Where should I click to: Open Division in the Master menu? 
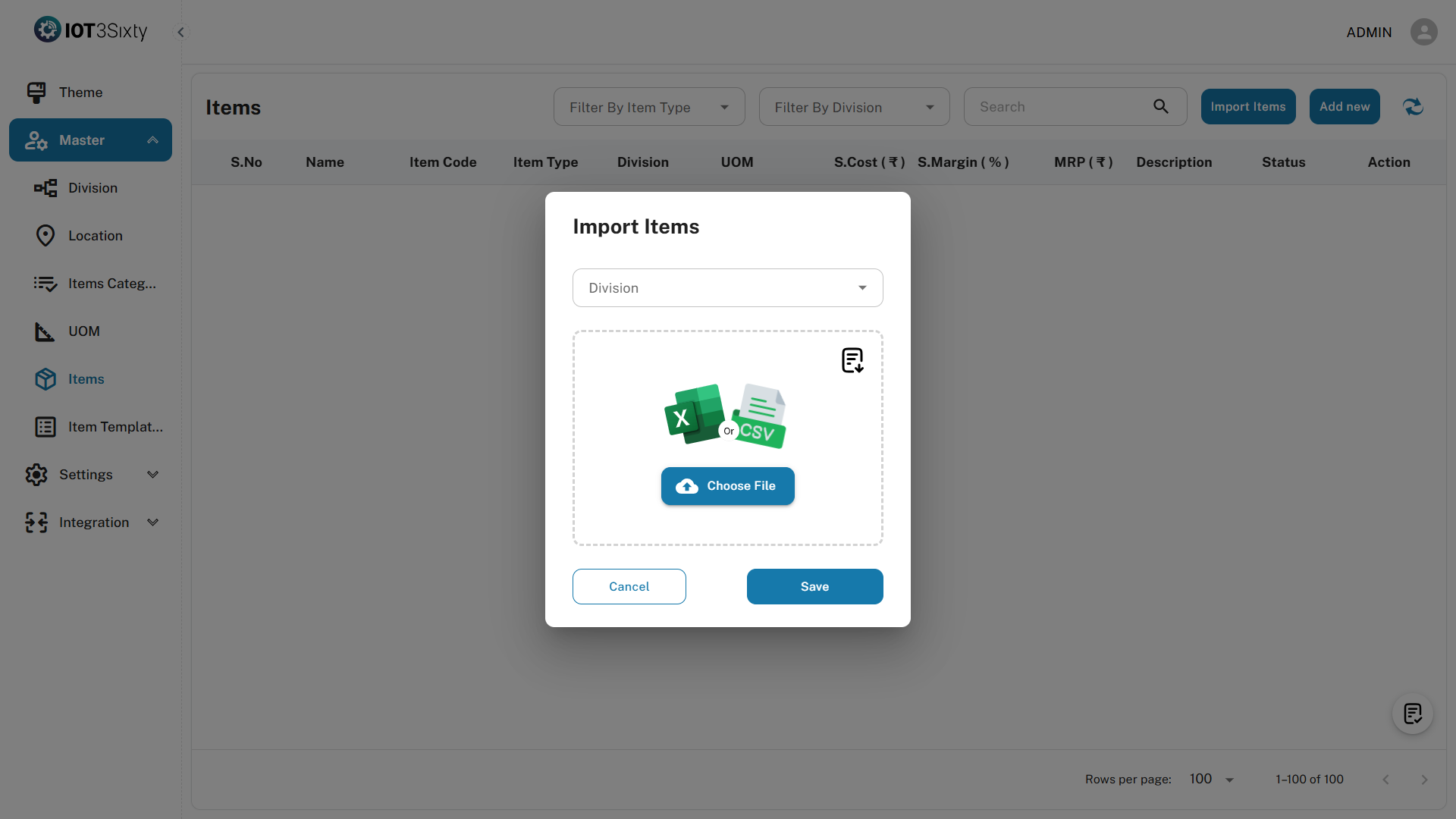click(x=93, y=188)
